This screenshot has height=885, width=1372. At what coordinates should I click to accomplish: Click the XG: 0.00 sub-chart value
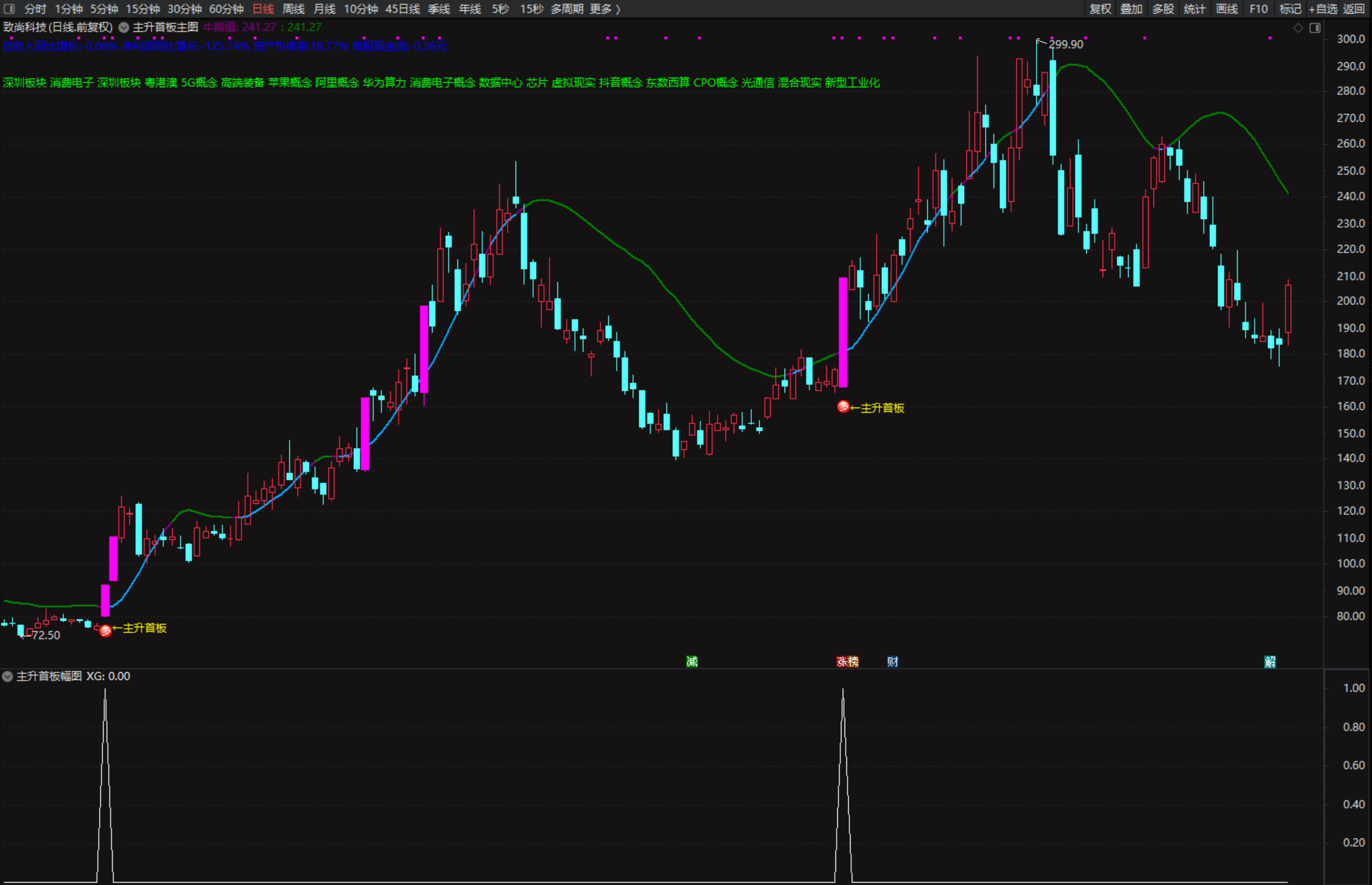tap(108, 676)
